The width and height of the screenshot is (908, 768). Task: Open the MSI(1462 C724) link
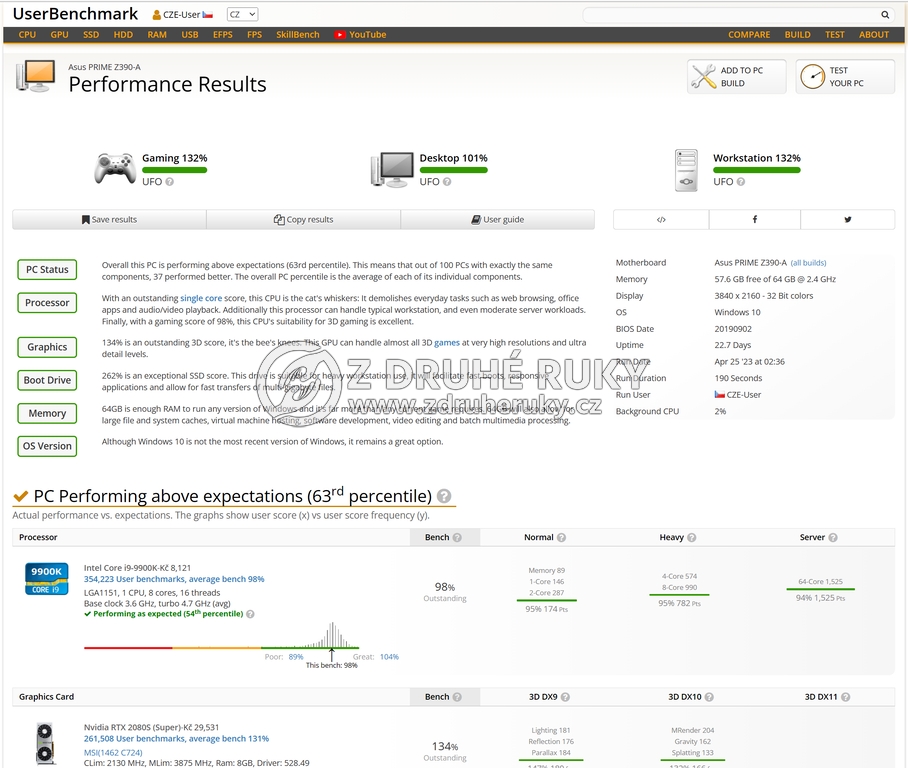113,753
